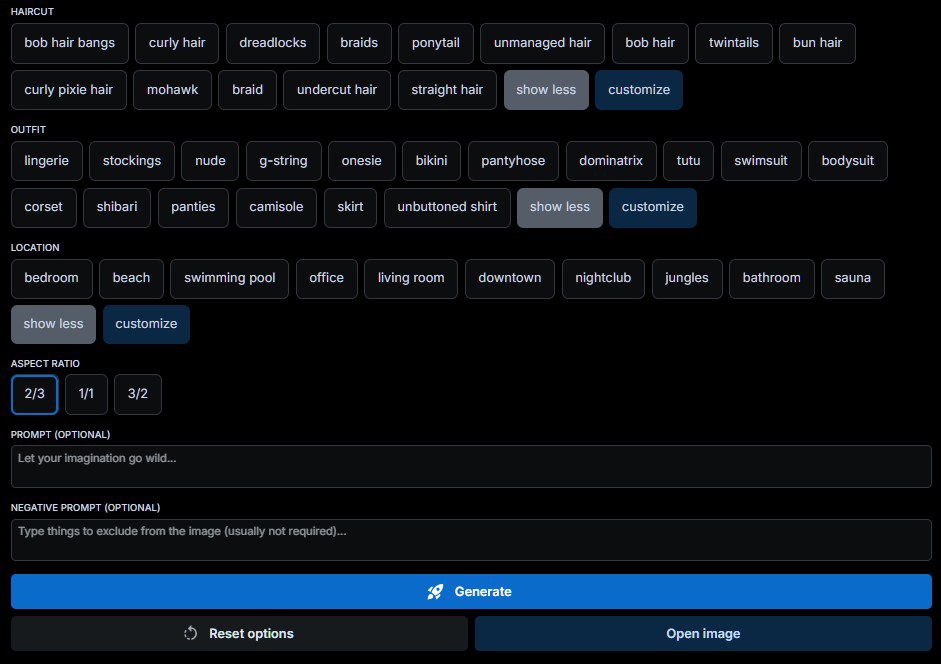
Task: Select the corset outfit option
Action: pos(43,208)
